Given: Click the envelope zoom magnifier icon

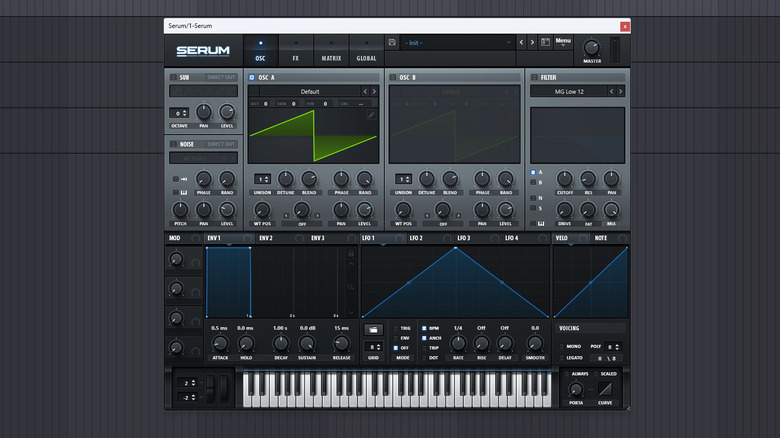Looking at the screenshot, I should click(x=351, y=287).
